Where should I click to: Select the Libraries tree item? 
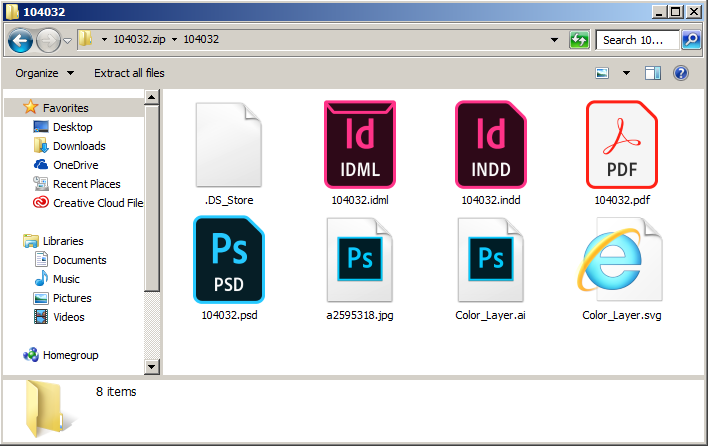click(x=63, y=241)
